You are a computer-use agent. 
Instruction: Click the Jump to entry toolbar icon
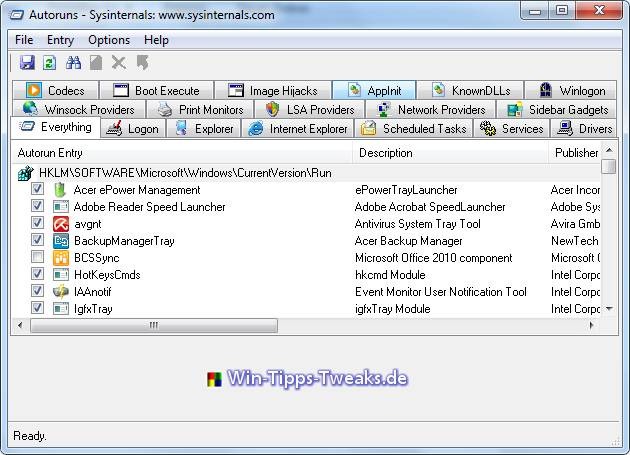click(142, 63)
